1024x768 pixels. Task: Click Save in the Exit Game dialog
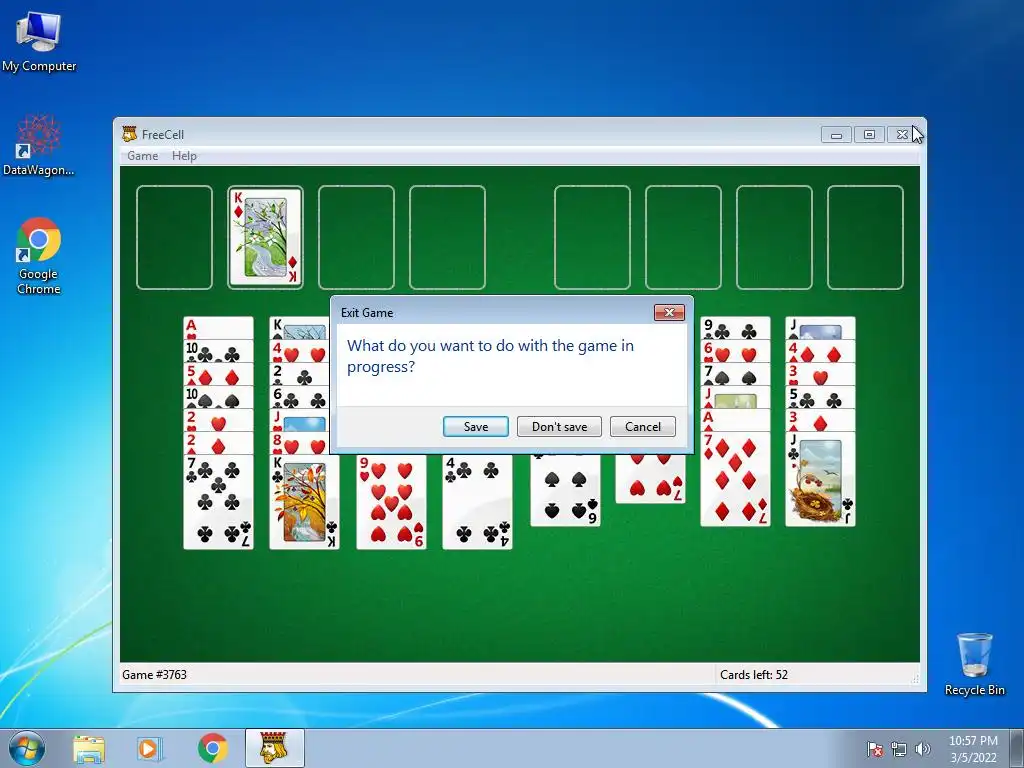475,426
